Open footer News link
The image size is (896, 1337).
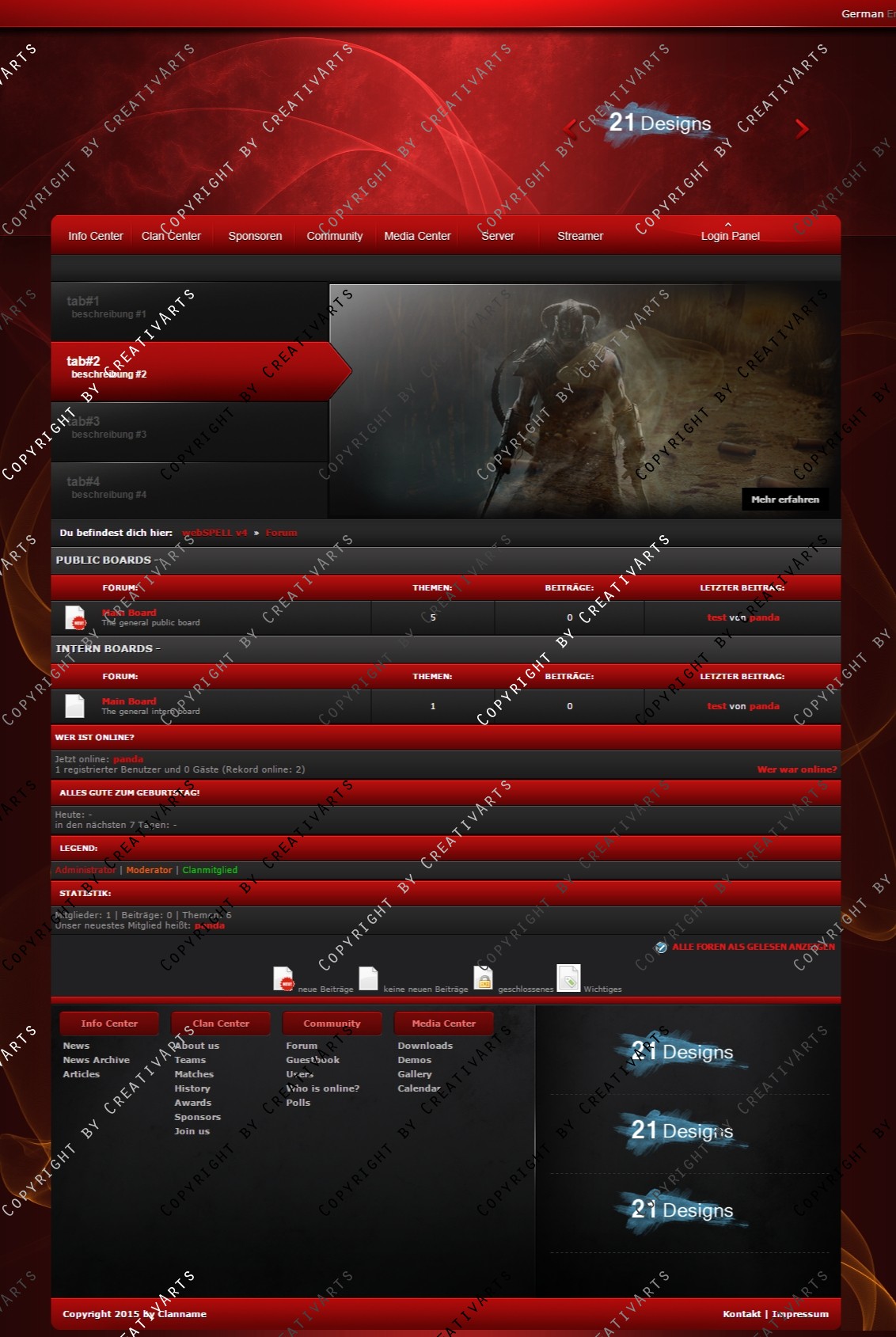(76, 1046)
